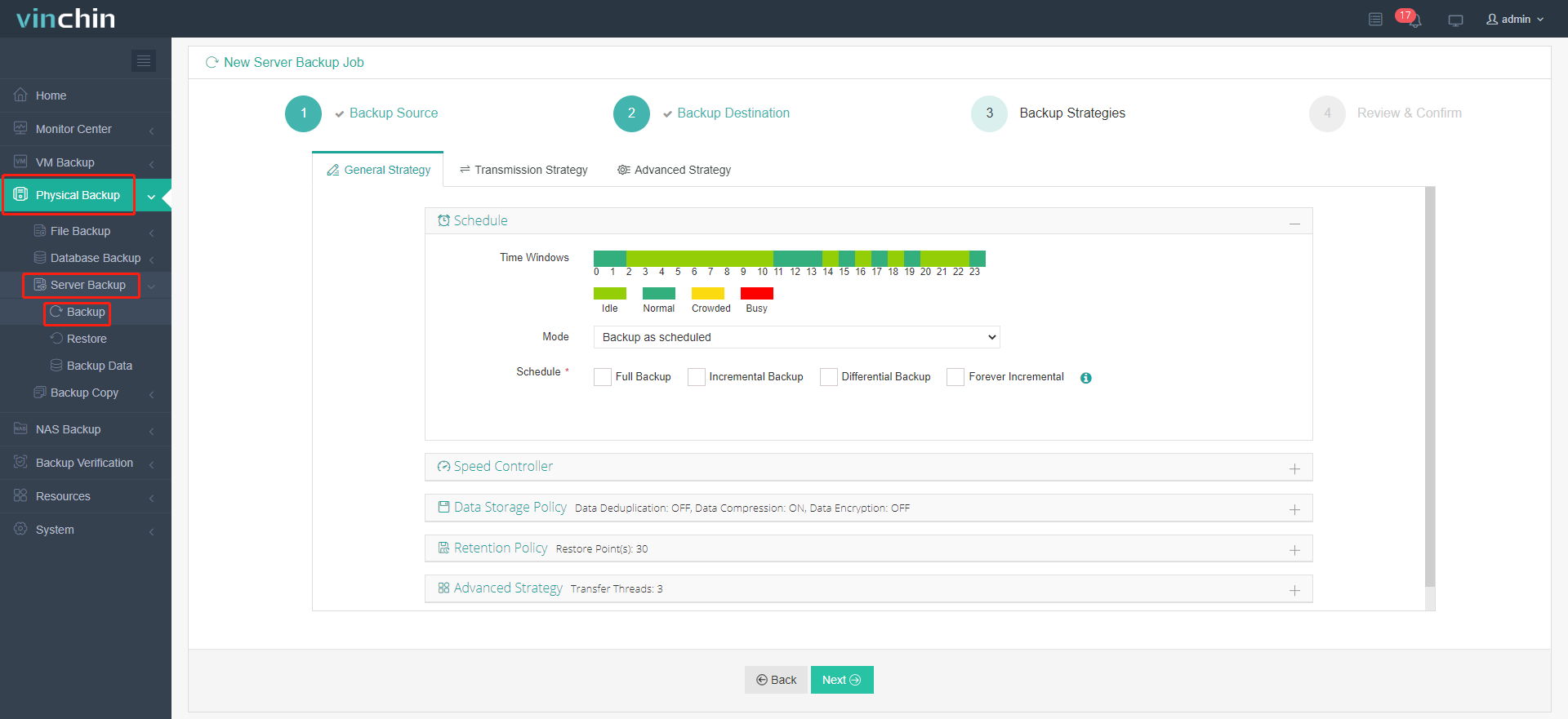The height and width of the screenshot is (719, 1568).
Task: Click the Monitor Center icon
Action: [20, 128]
